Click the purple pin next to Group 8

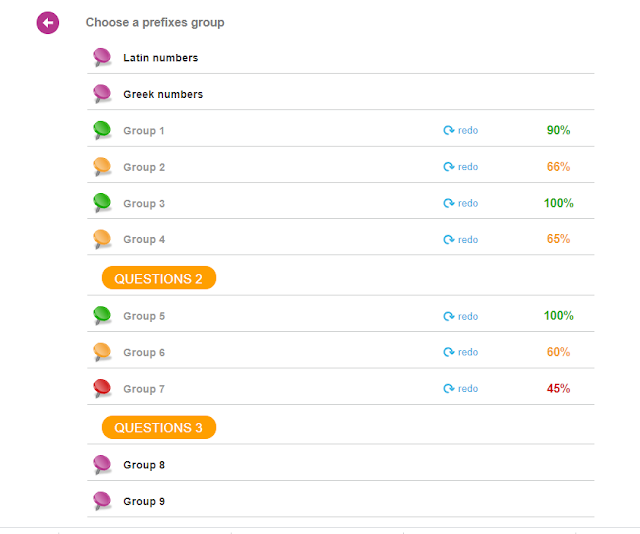(102, 464)
